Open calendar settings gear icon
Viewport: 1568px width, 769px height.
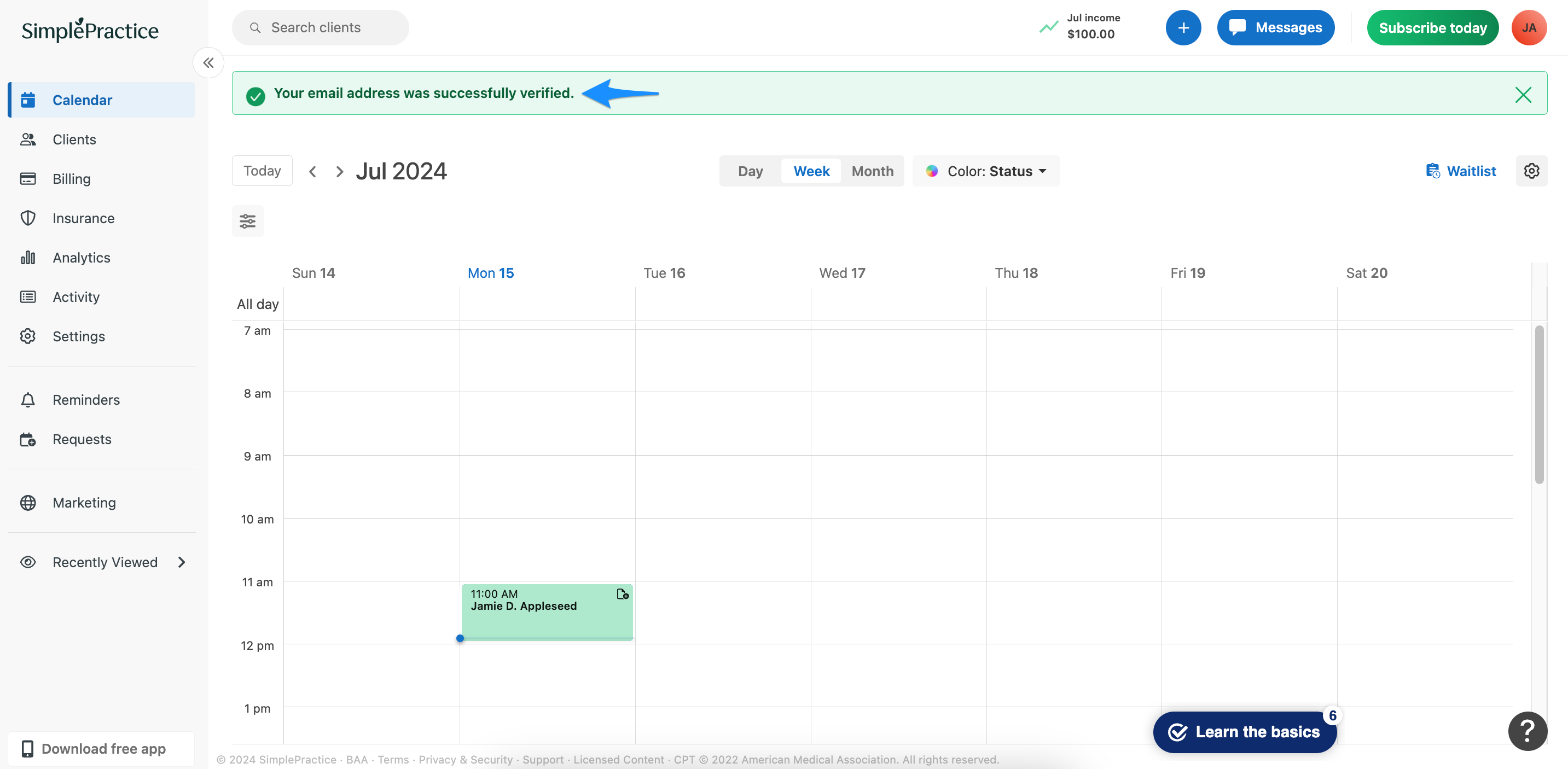(x=1531, y=171)
